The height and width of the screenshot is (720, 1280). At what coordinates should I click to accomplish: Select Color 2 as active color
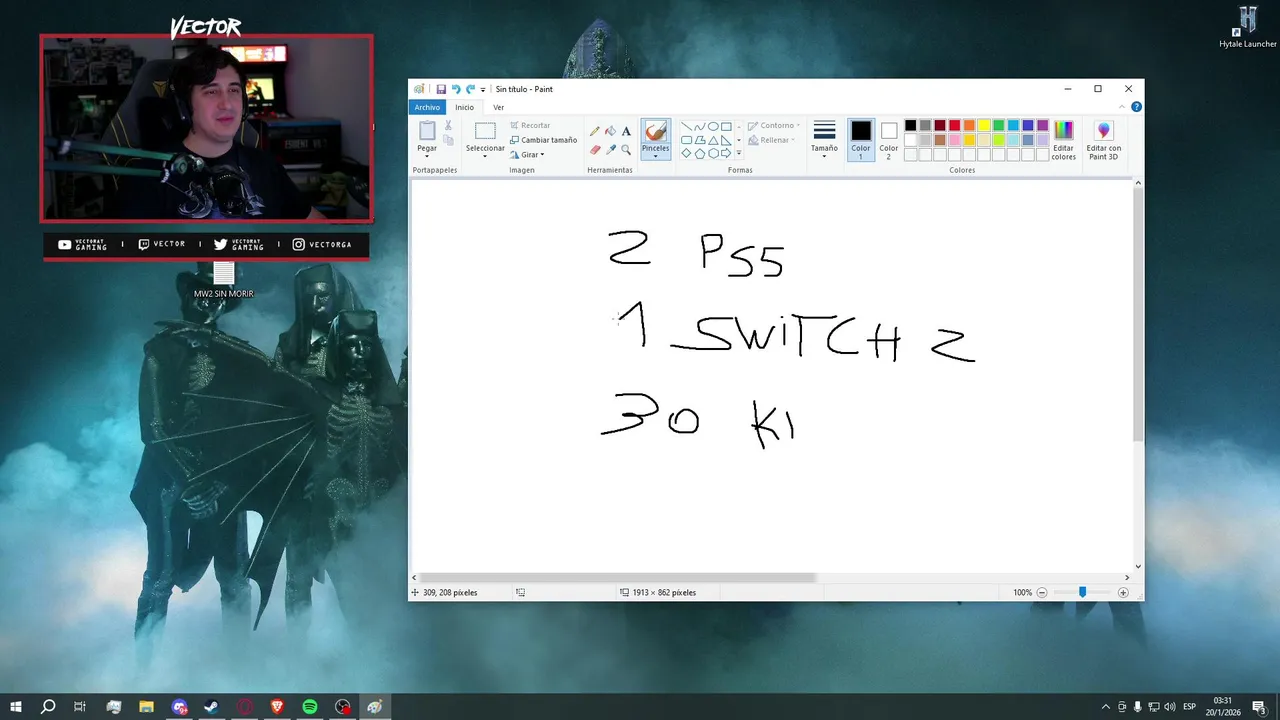(889, 140)
